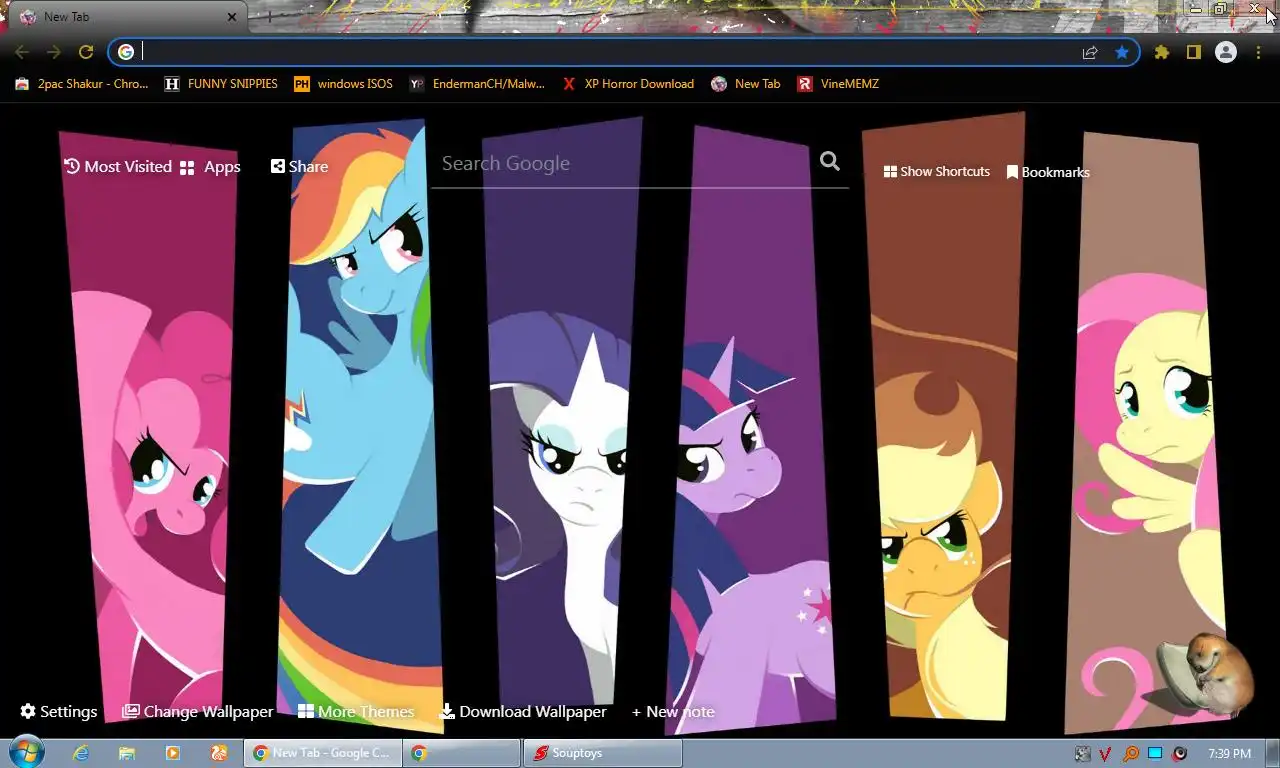Open the EndermanCH/Malw... bookmark

[477, 84]
